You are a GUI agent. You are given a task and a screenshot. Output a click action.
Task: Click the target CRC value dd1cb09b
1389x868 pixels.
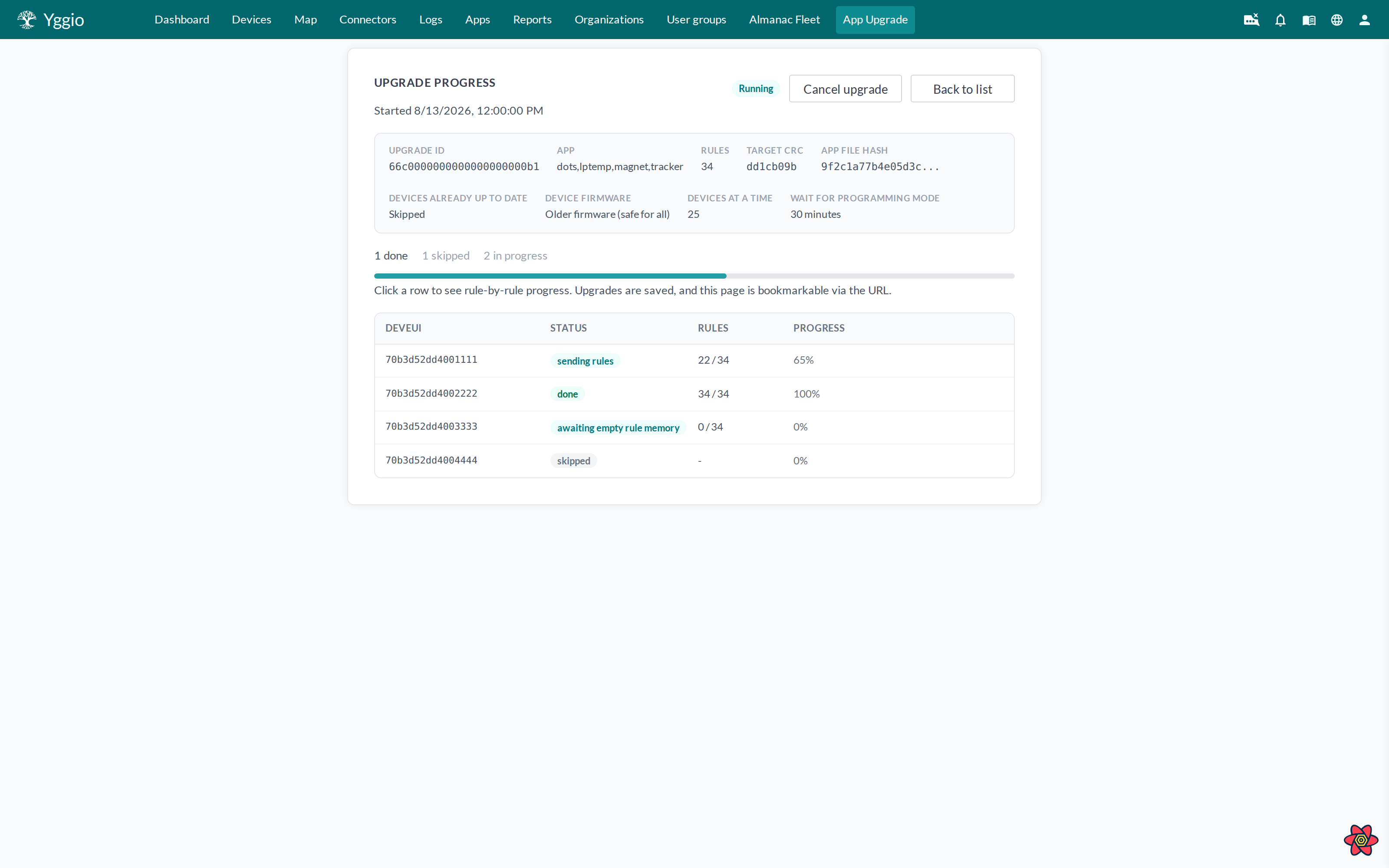[771, 167]
